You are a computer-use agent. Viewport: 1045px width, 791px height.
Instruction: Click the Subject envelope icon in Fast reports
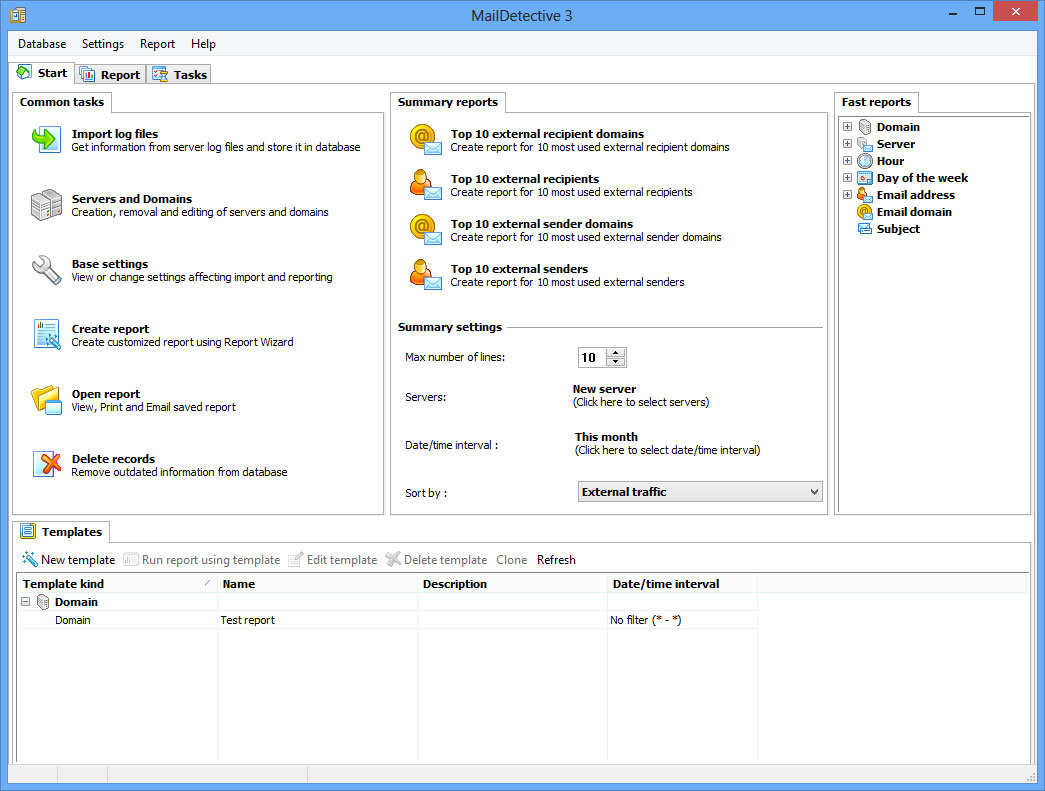coord(864,229)
